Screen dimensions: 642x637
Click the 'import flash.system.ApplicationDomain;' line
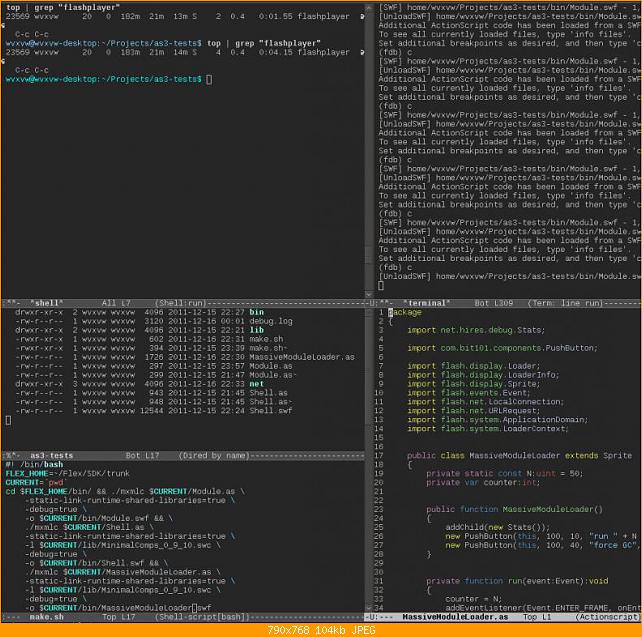pyautogui.click(x=497, y=420)
